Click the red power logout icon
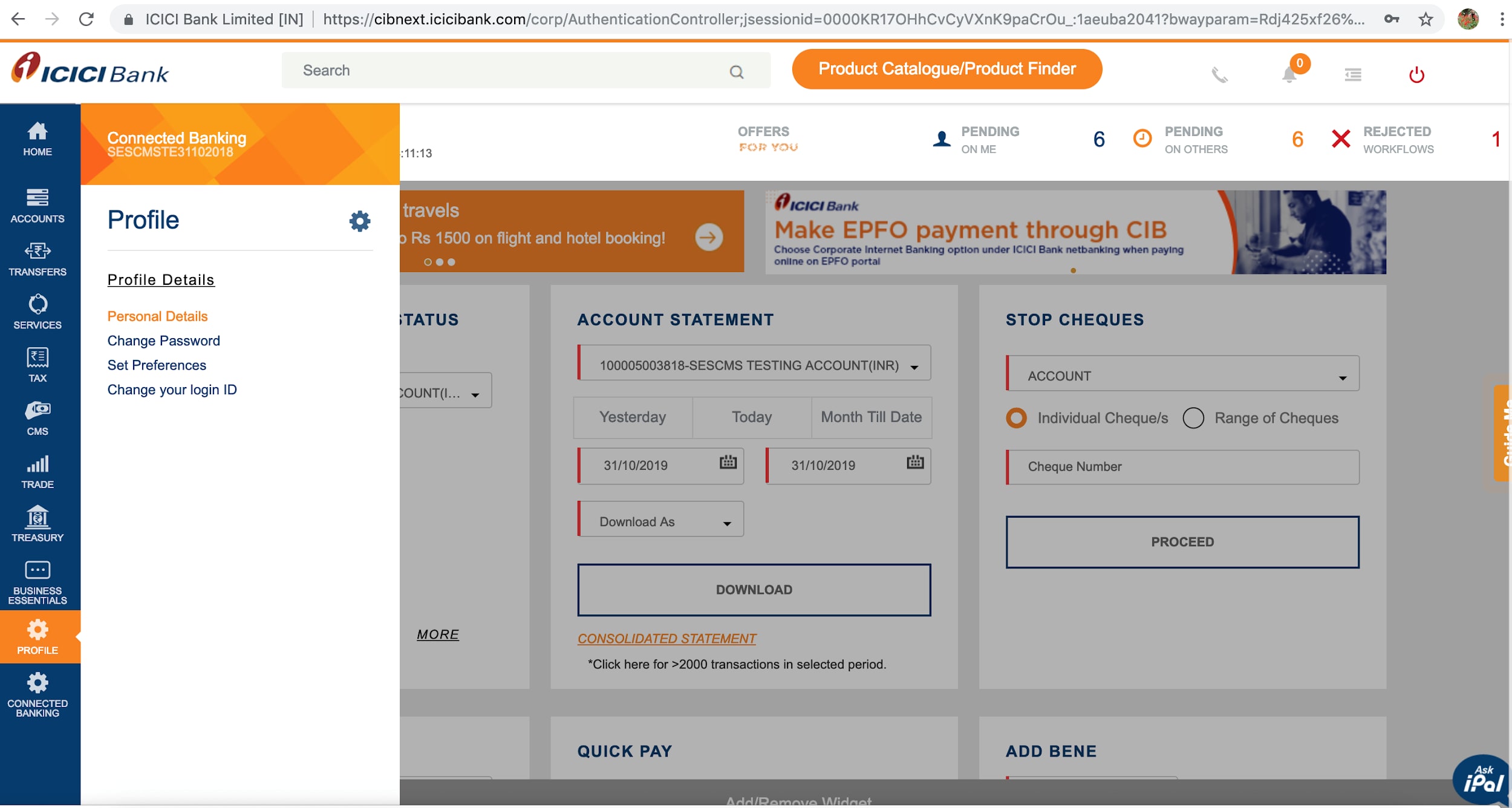 tap(1417, 74)
